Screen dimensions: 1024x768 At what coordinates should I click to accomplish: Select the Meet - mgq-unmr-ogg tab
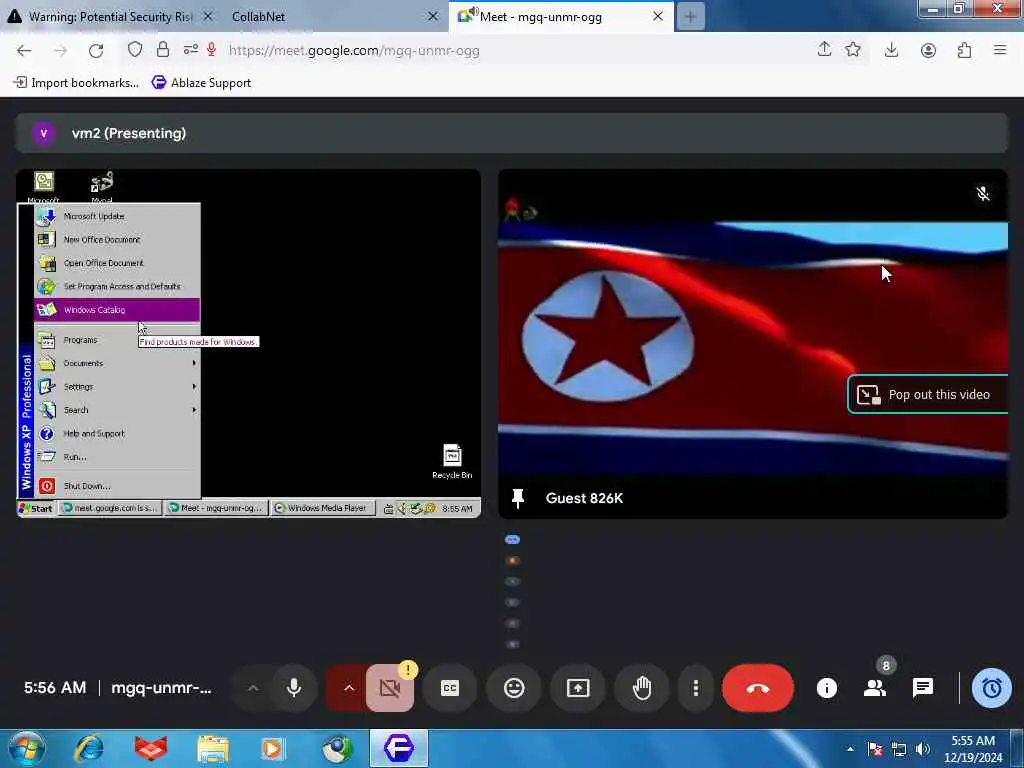[541, 16]
